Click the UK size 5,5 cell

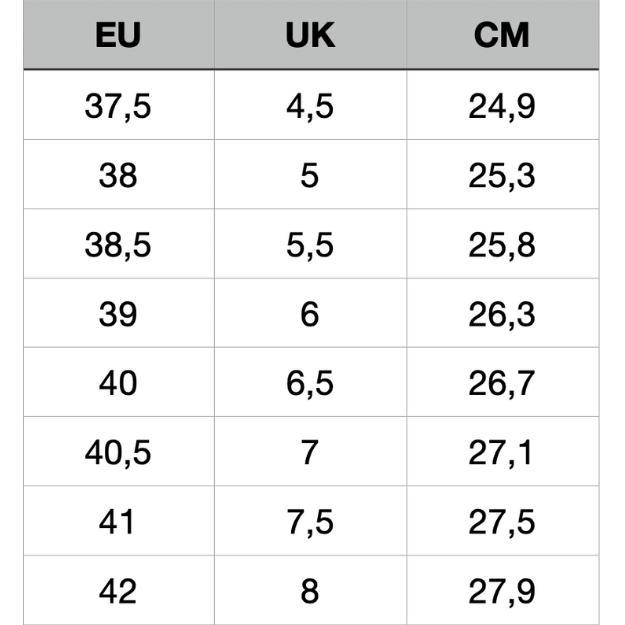(310, 245)
